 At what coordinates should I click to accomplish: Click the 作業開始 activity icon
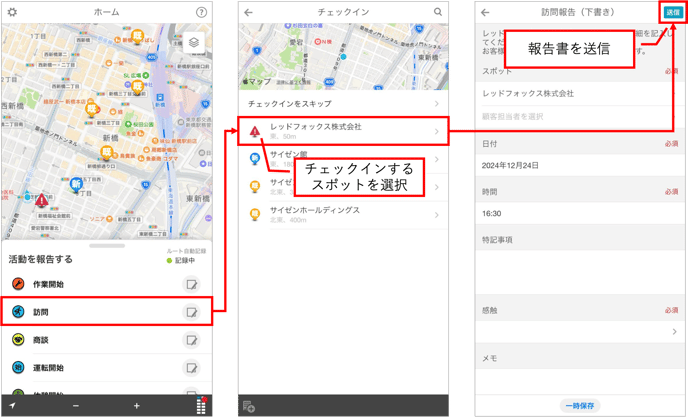point(18,284)
